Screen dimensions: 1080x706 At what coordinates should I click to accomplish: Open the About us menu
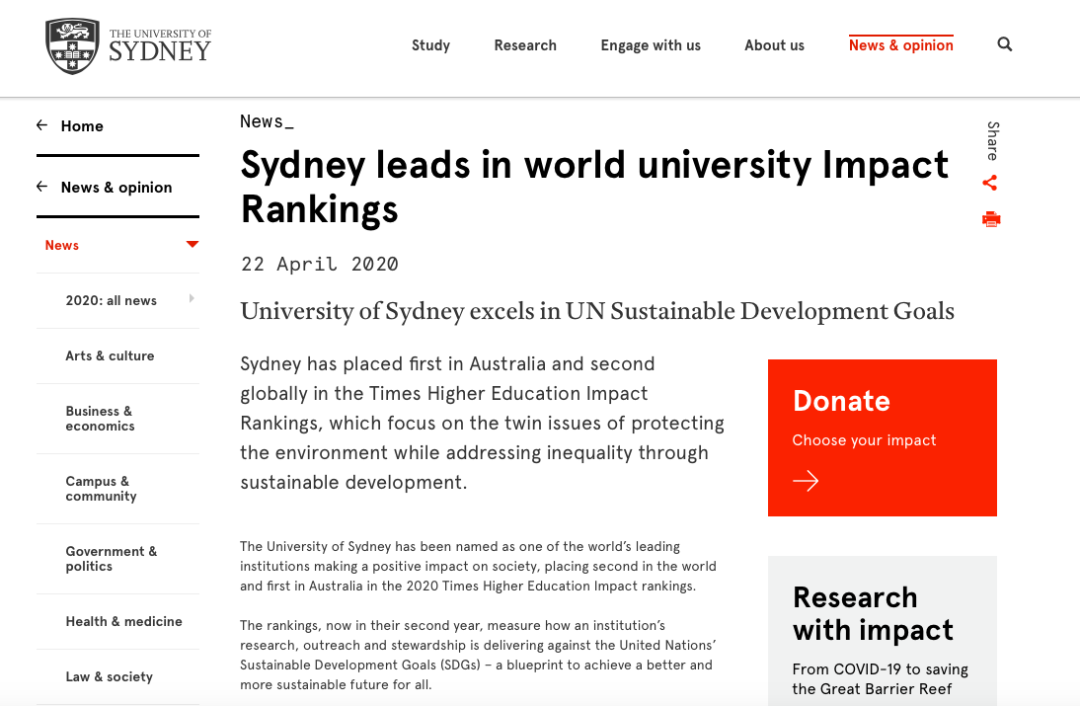pyautogui.click(x=774, y=45)
